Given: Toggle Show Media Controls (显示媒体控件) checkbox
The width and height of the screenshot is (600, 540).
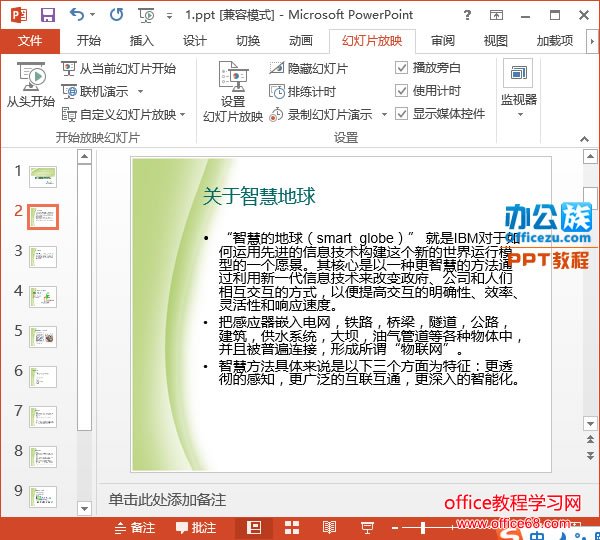Looking at the screenshot, I should click(402, 114).
